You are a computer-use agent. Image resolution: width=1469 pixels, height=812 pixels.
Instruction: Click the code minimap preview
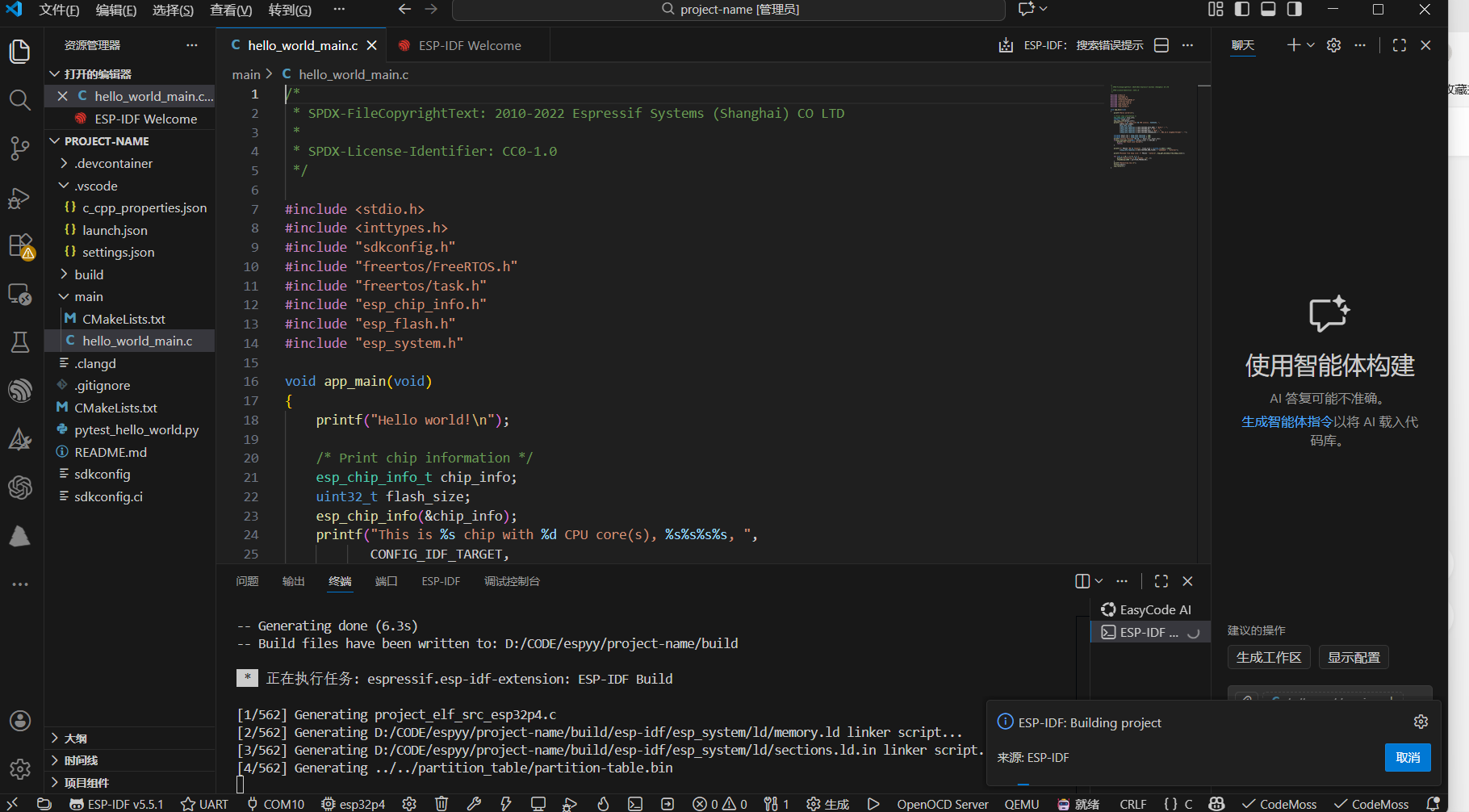[x=1149, y=127]
